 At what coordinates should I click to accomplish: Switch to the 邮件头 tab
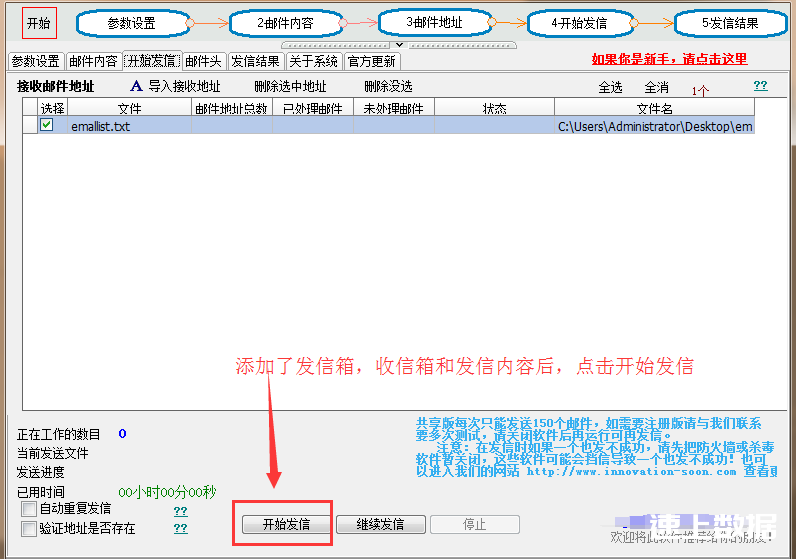[204, 61]
